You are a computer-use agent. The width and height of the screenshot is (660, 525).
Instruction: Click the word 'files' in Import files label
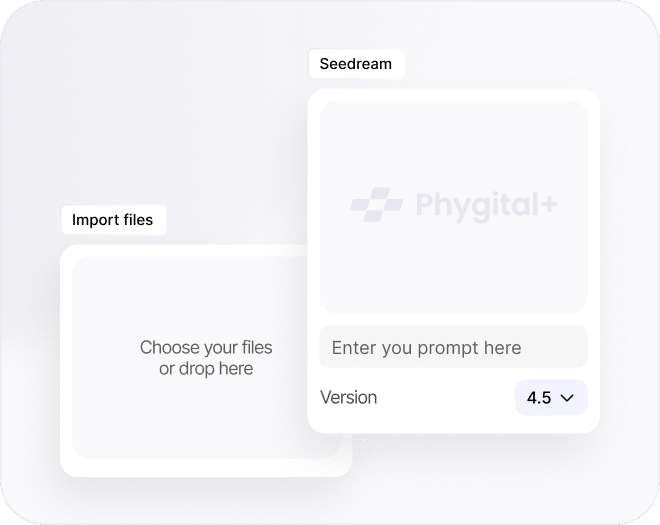[x=136, y=220]
